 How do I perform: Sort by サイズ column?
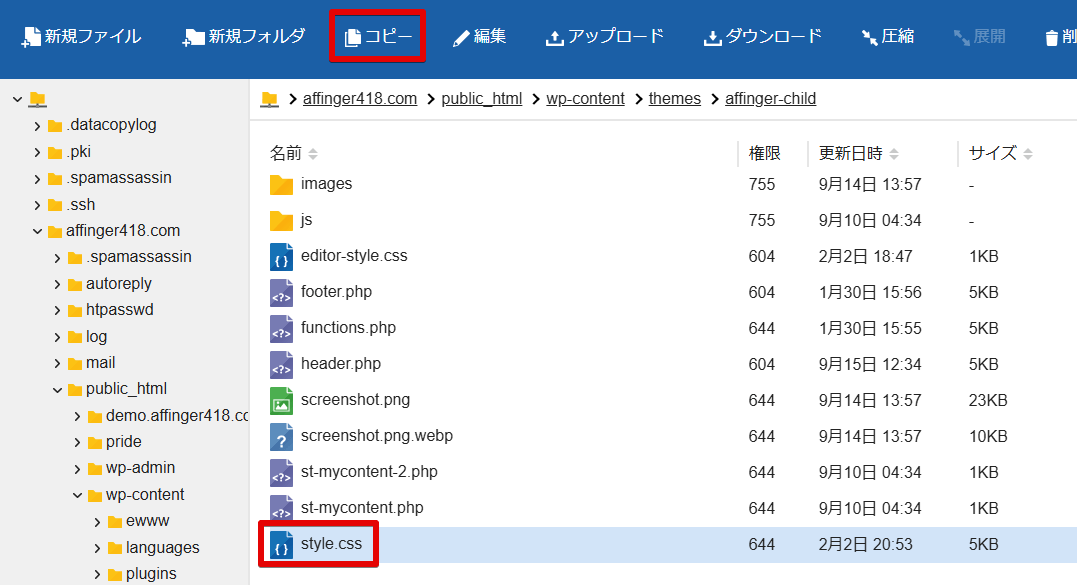[1001, 153]
